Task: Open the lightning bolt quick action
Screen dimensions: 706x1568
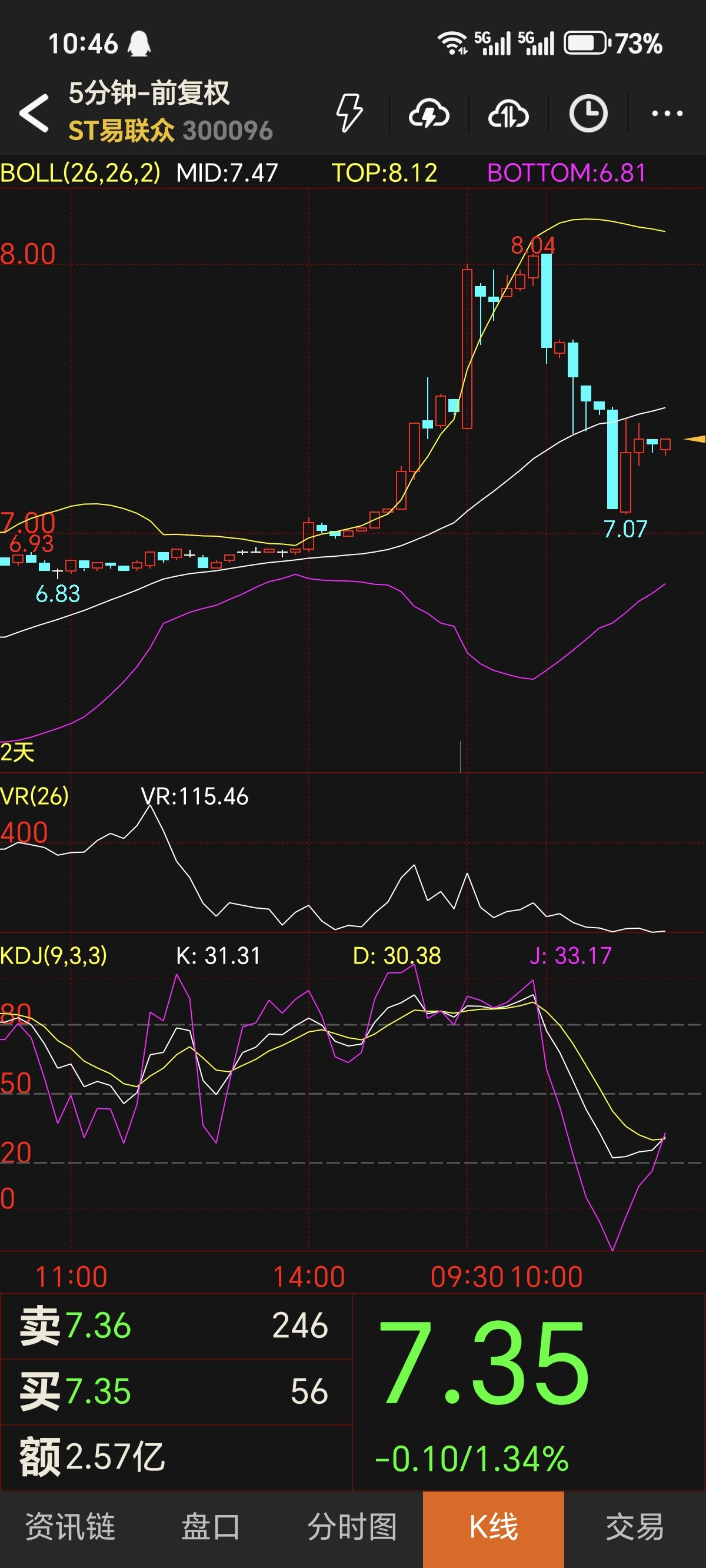Action: click(x=350, y=113)
